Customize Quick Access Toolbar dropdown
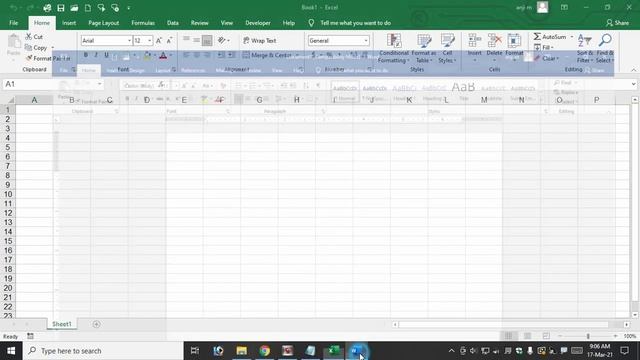This screenshot has width=640, height=360. click(x=129, y=8)
